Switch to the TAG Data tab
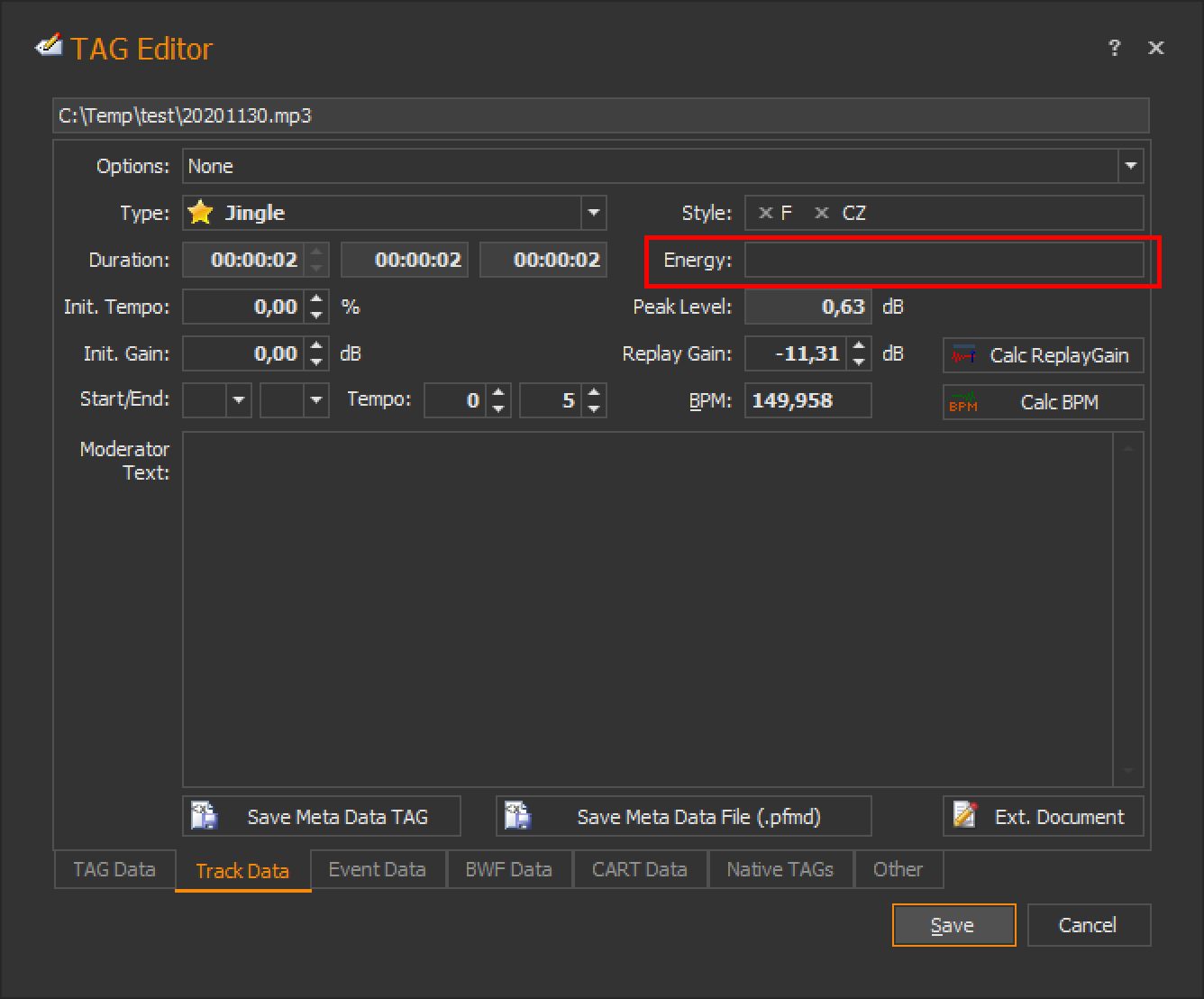Image resolution: width=1204 pixels, height=999 pixels. point(114,869)
